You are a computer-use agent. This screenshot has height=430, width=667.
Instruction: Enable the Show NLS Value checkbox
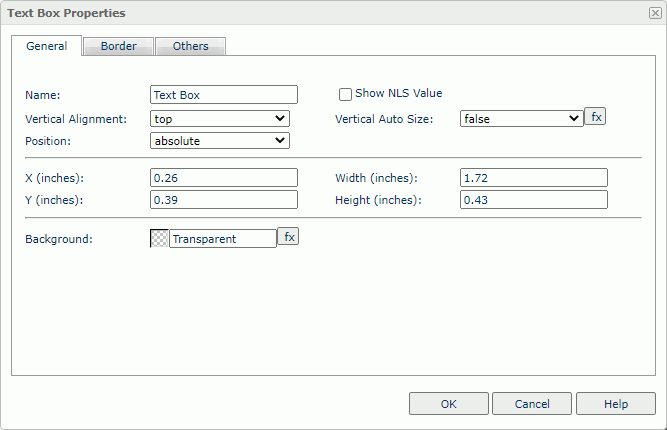pos(346,94)
